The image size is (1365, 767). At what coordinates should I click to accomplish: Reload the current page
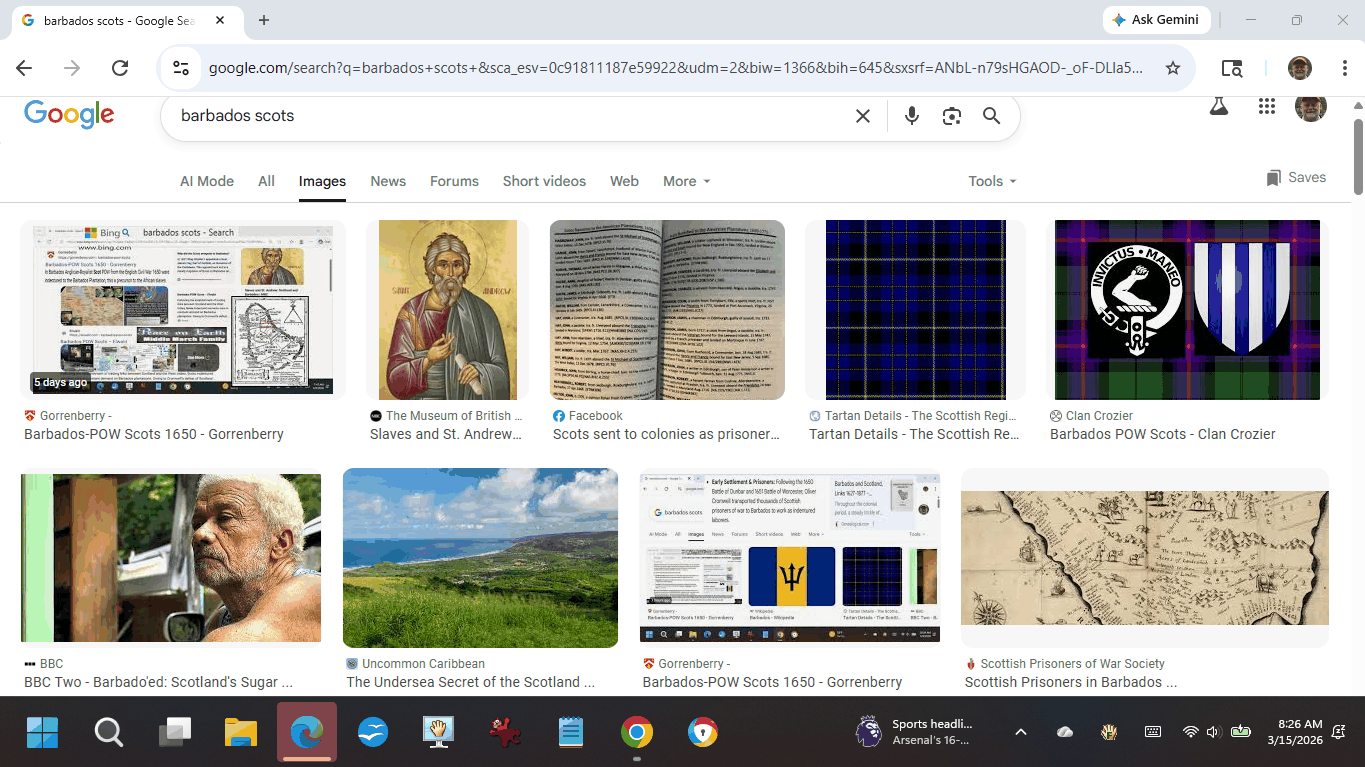[x=120, y=68]
